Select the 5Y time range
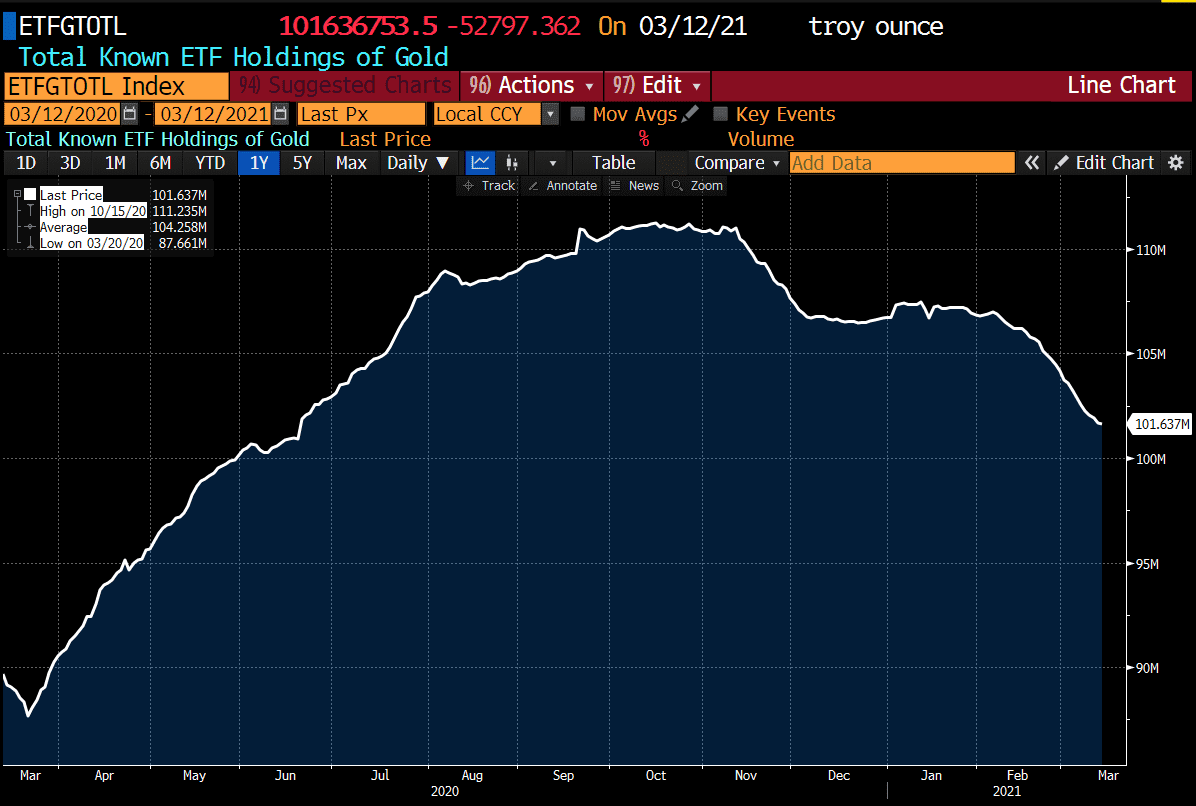The image size is (1196, 806). point(302,162)
